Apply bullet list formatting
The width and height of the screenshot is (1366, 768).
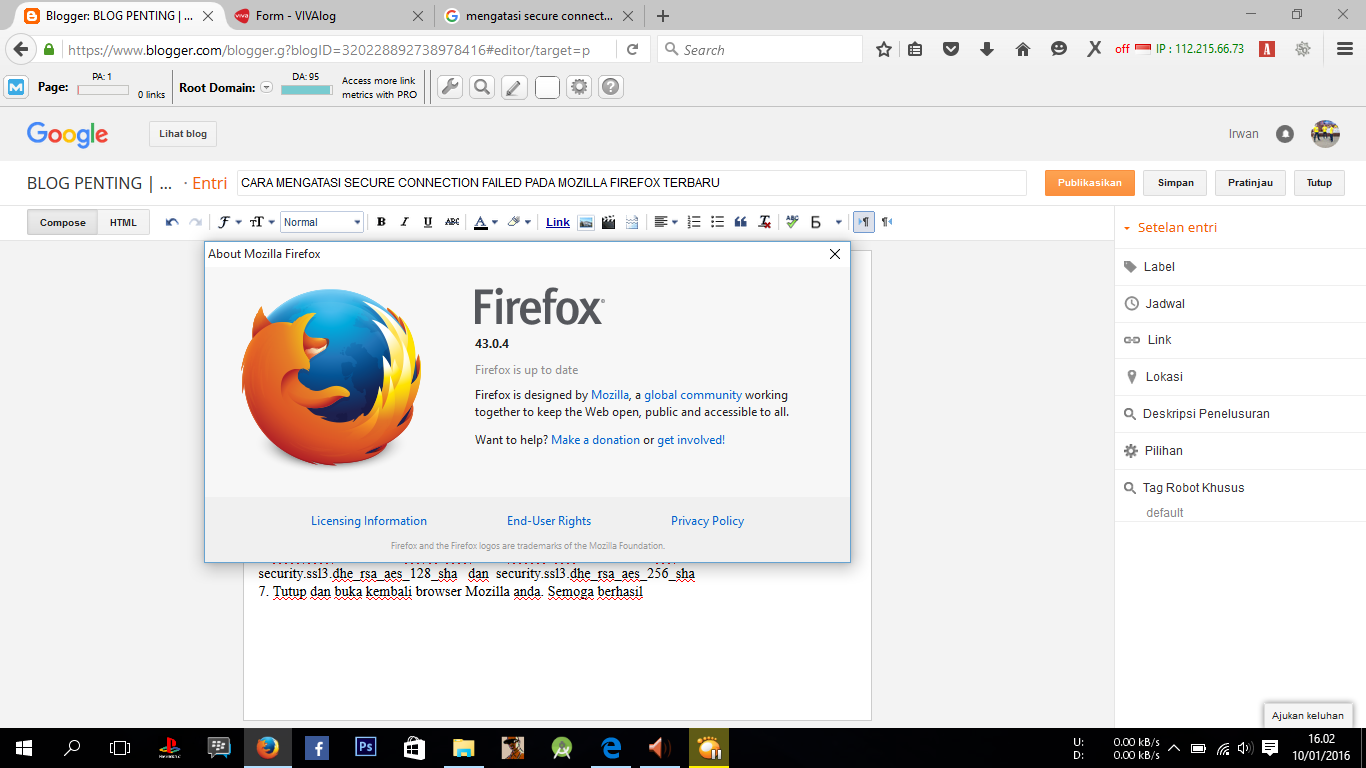717,222
